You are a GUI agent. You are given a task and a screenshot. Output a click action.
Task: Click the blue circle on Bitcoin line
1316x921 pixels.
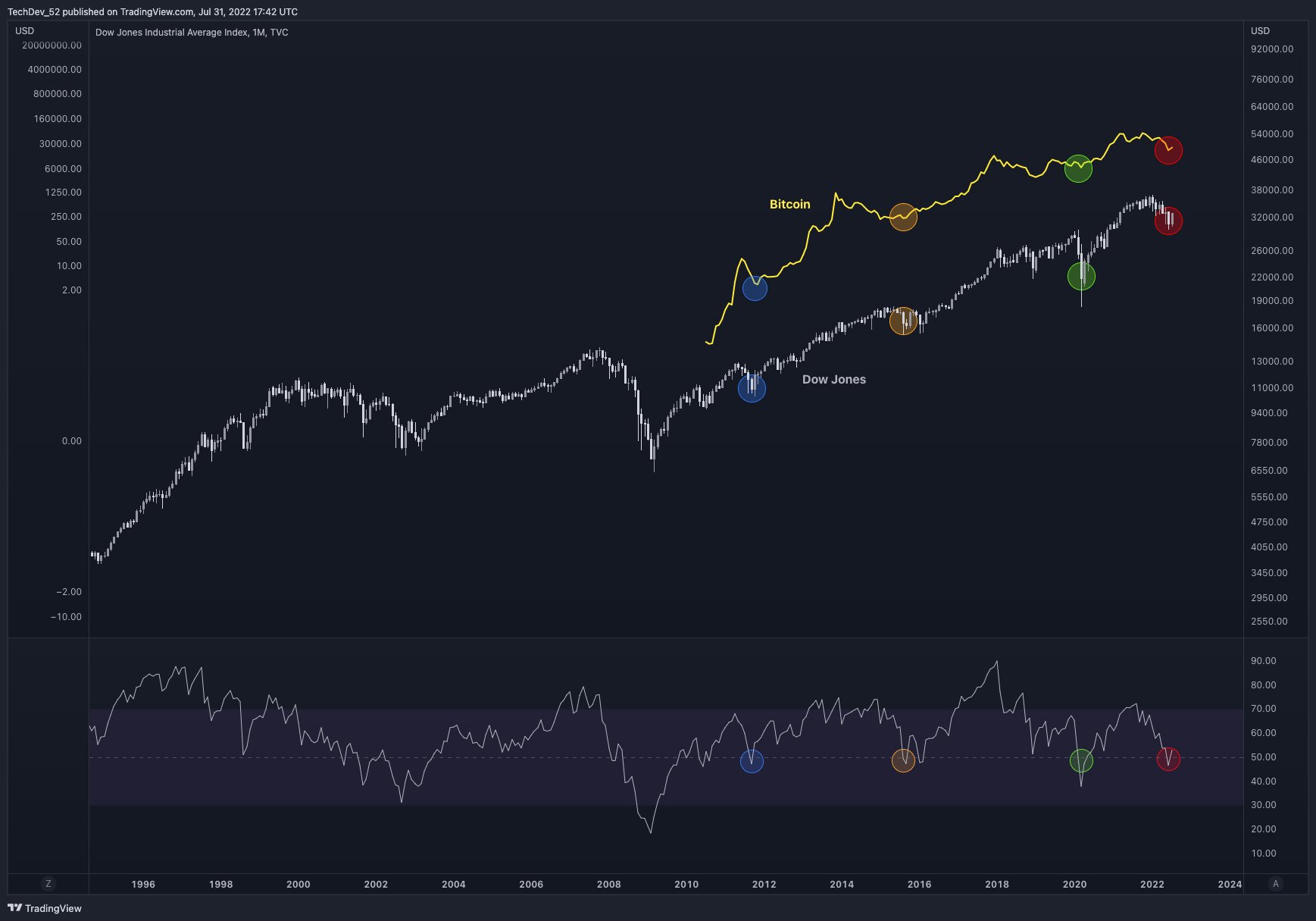(755, 289)
